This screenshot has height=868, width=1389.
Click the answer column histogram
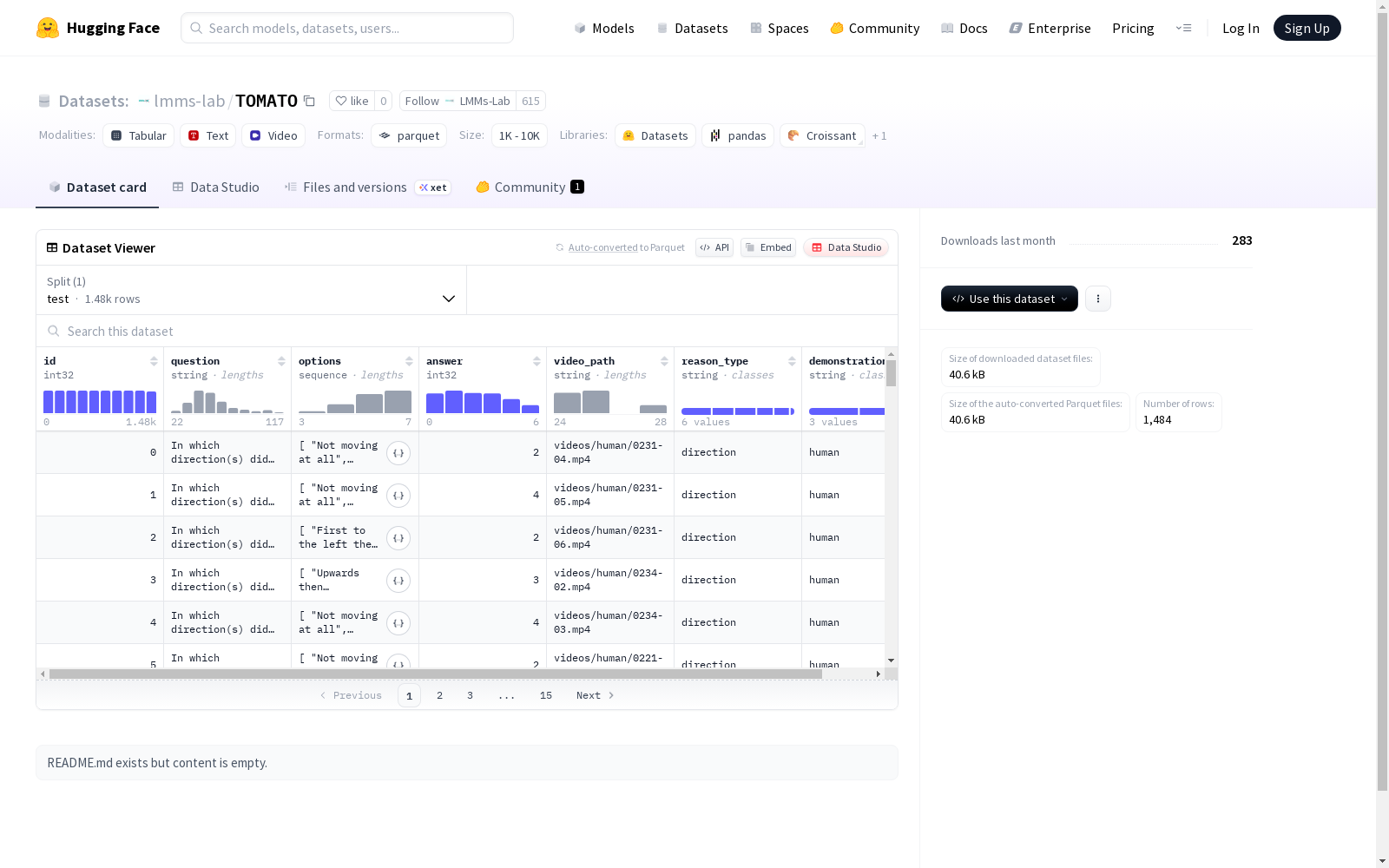click(483, 402)
